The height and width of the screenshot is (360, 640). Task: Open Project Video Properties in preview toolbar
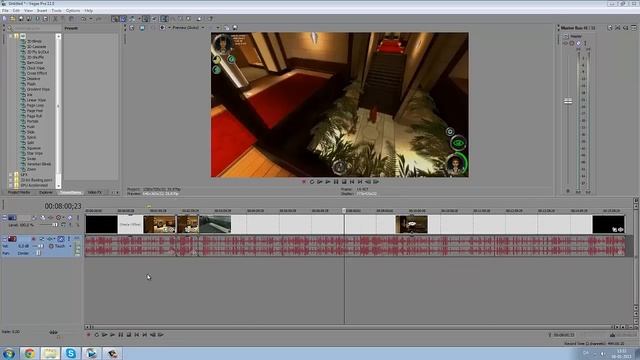[132, 28]
